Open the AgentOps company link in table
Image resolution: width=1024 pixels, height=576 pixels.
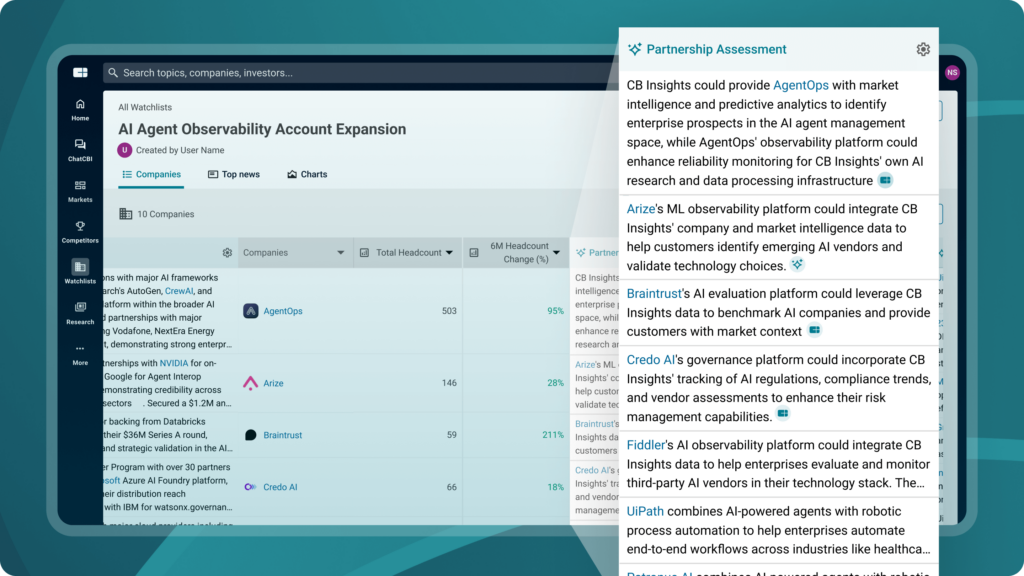point(282,311)
